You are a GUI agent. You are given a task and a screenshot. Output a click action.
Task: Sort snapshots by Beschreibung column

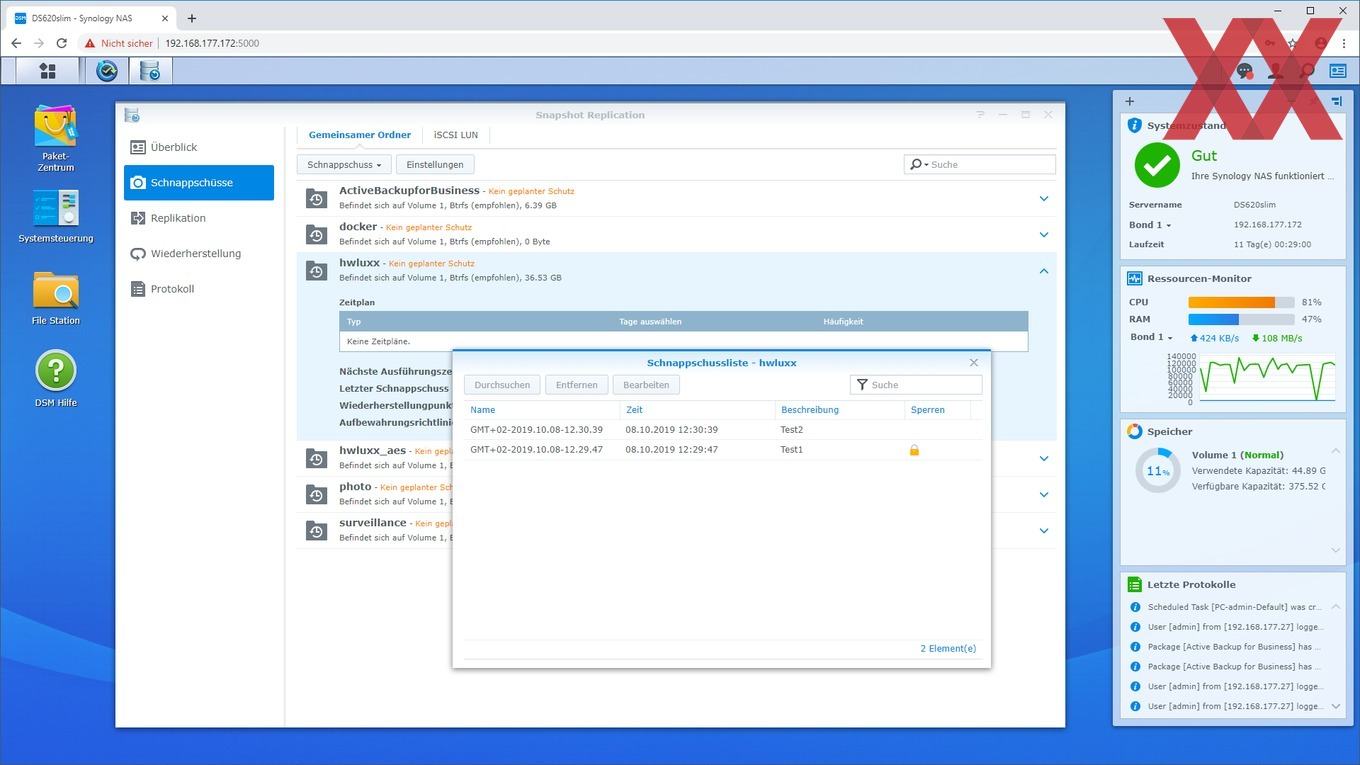tap(840, 410)
